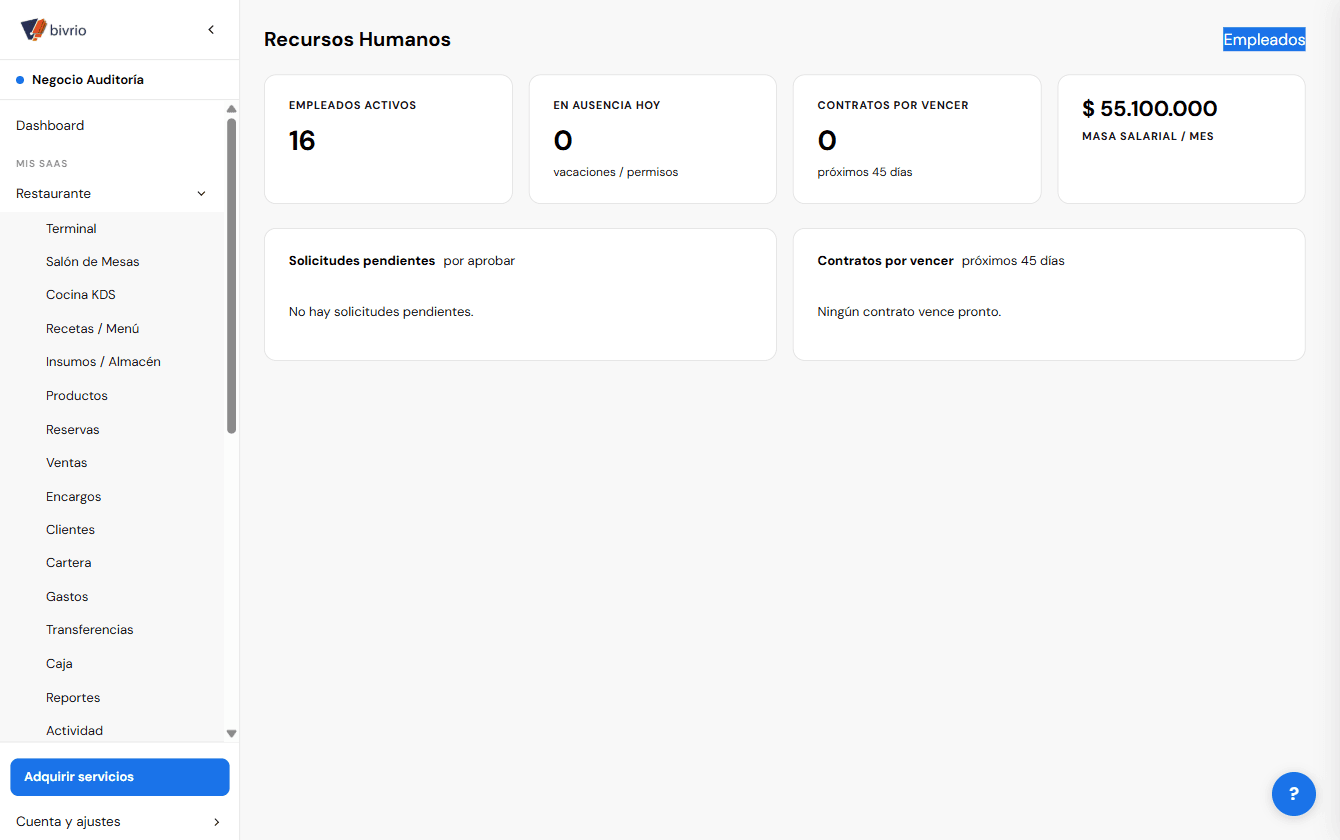The height and width of the screenshot is (840, 1340).
Task: Click 'No hay solicitudes pendientes.' text
Action: 381,312
